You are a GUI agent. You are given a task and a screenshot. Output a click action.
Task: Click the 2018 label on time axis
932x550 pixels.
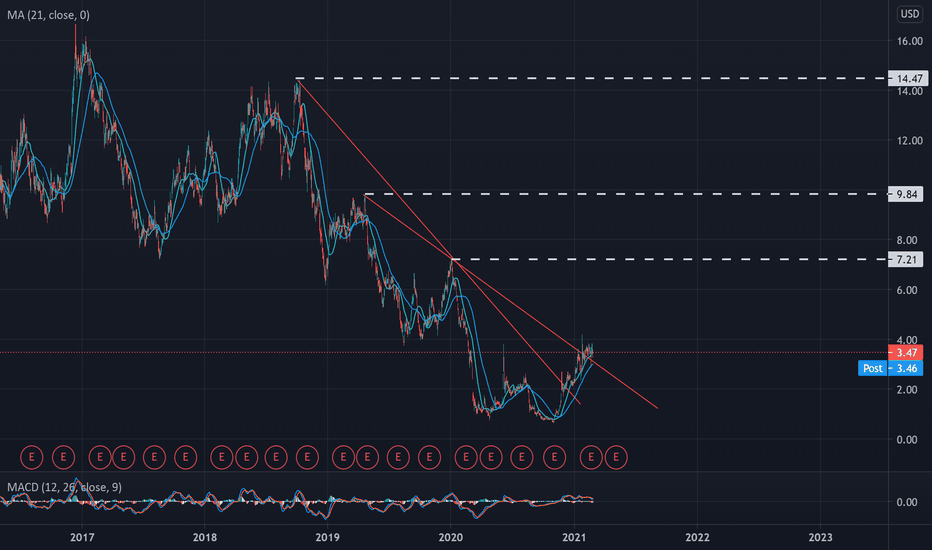coord(204,538)
